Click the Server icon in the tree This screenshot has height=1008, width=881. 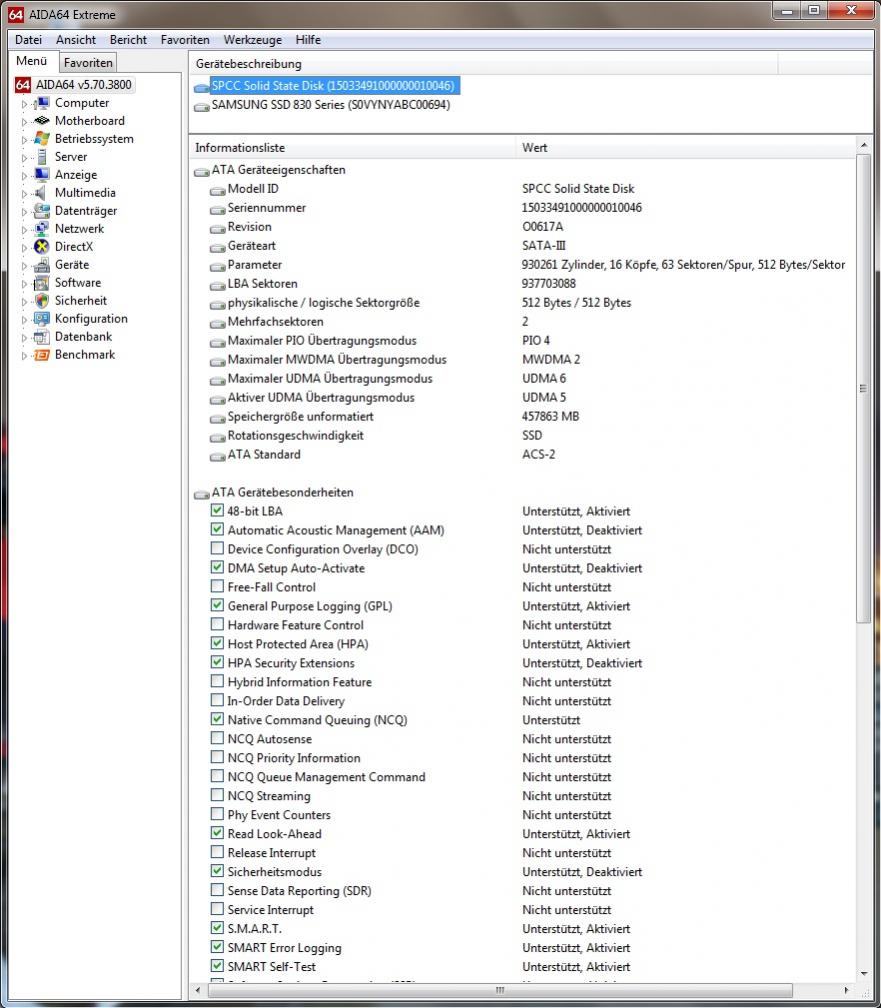42,157
